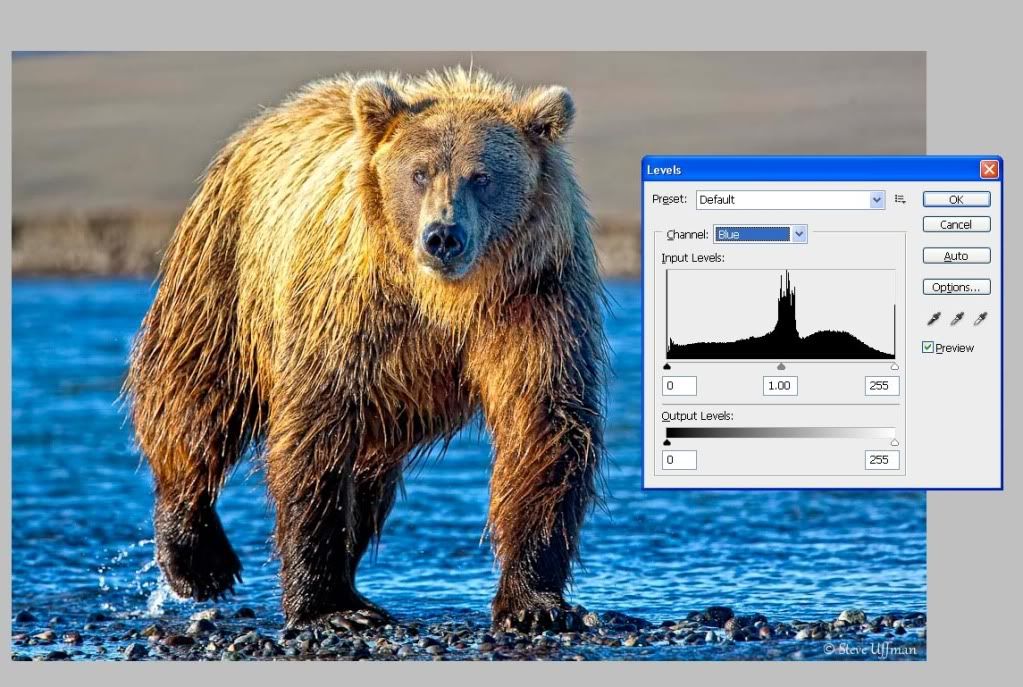Select the gray point eyedropper

click(957, 319)
